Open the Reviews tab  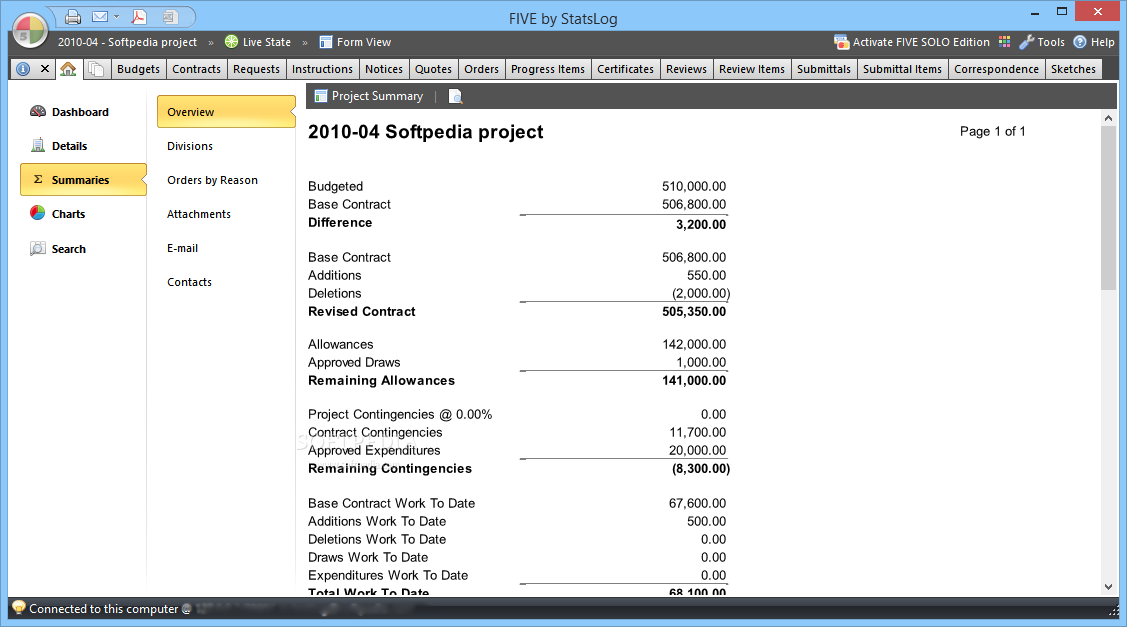coord(686,69)
